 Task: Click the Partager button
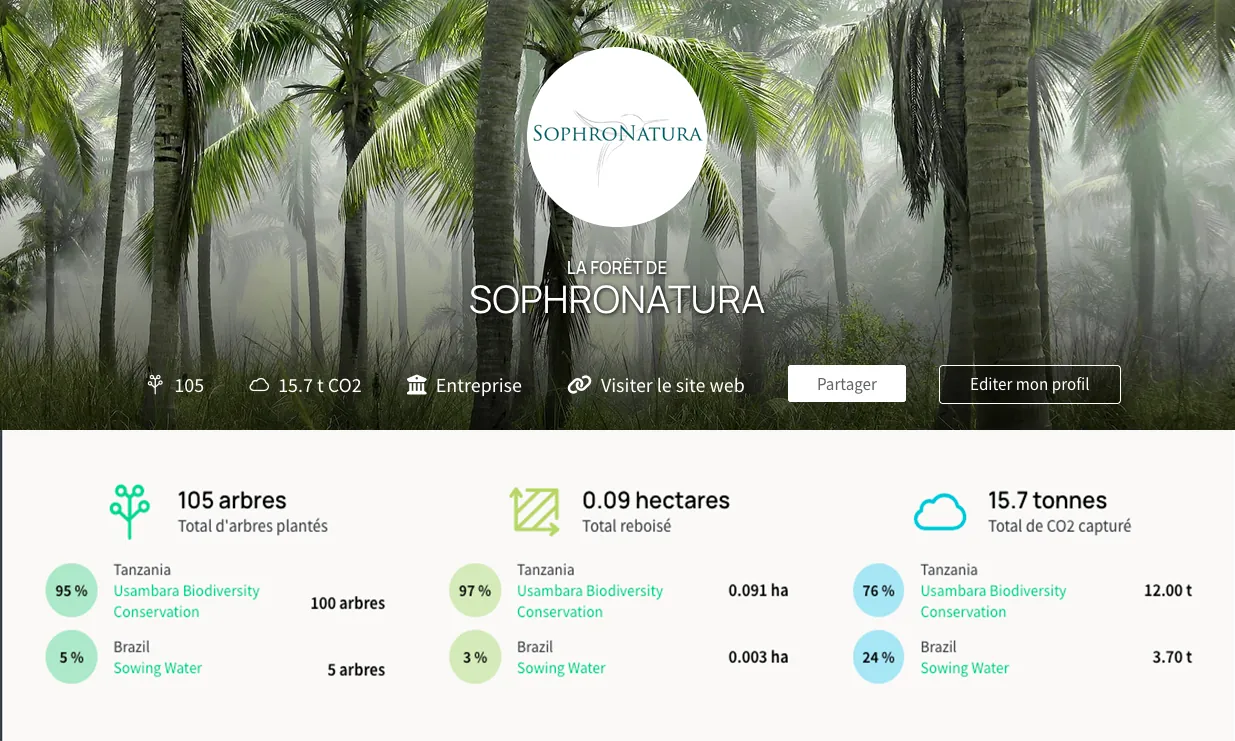(847, 384)
